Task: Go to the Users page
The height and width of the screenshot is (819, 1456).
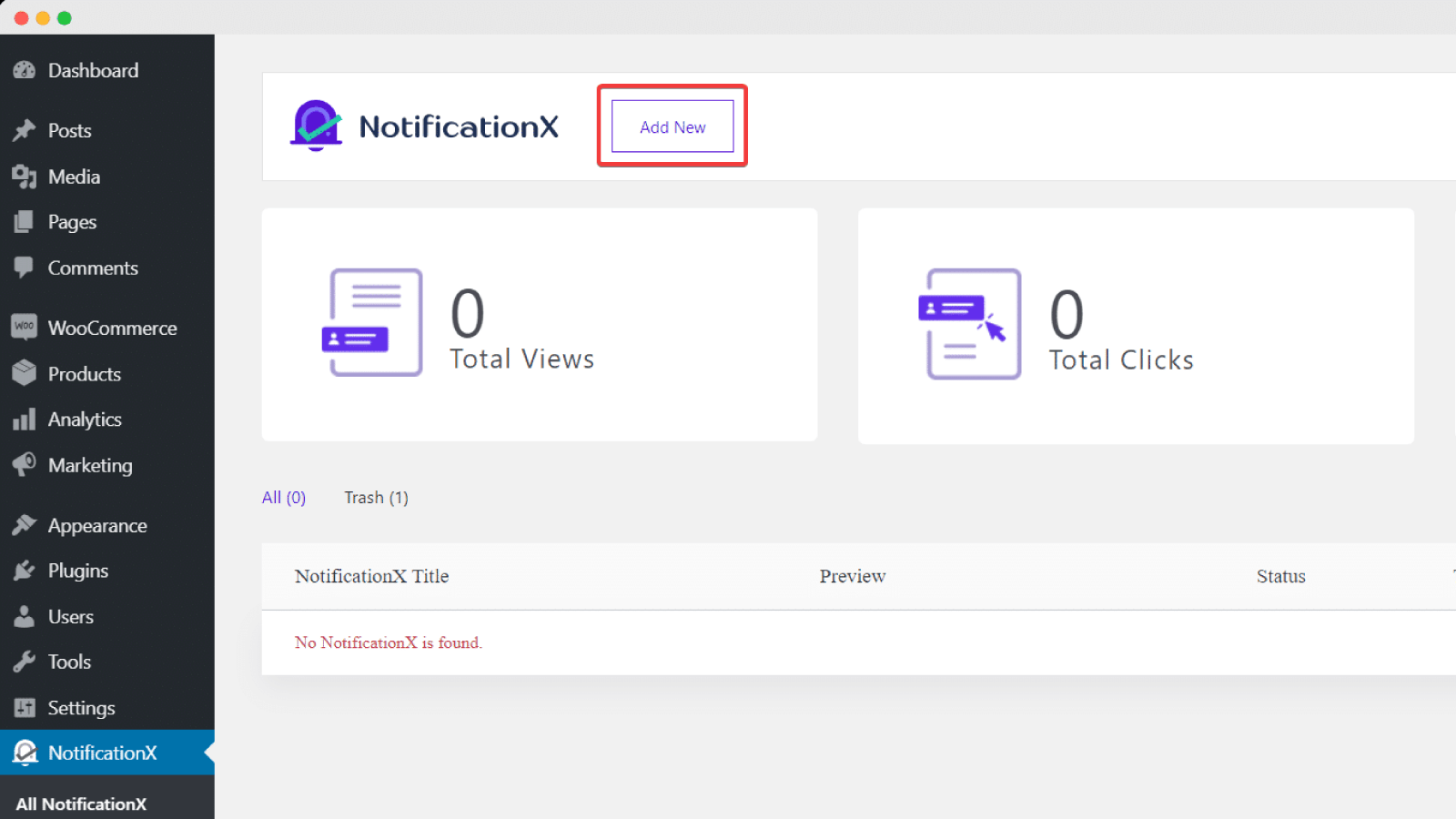Action: click(107, 616)
